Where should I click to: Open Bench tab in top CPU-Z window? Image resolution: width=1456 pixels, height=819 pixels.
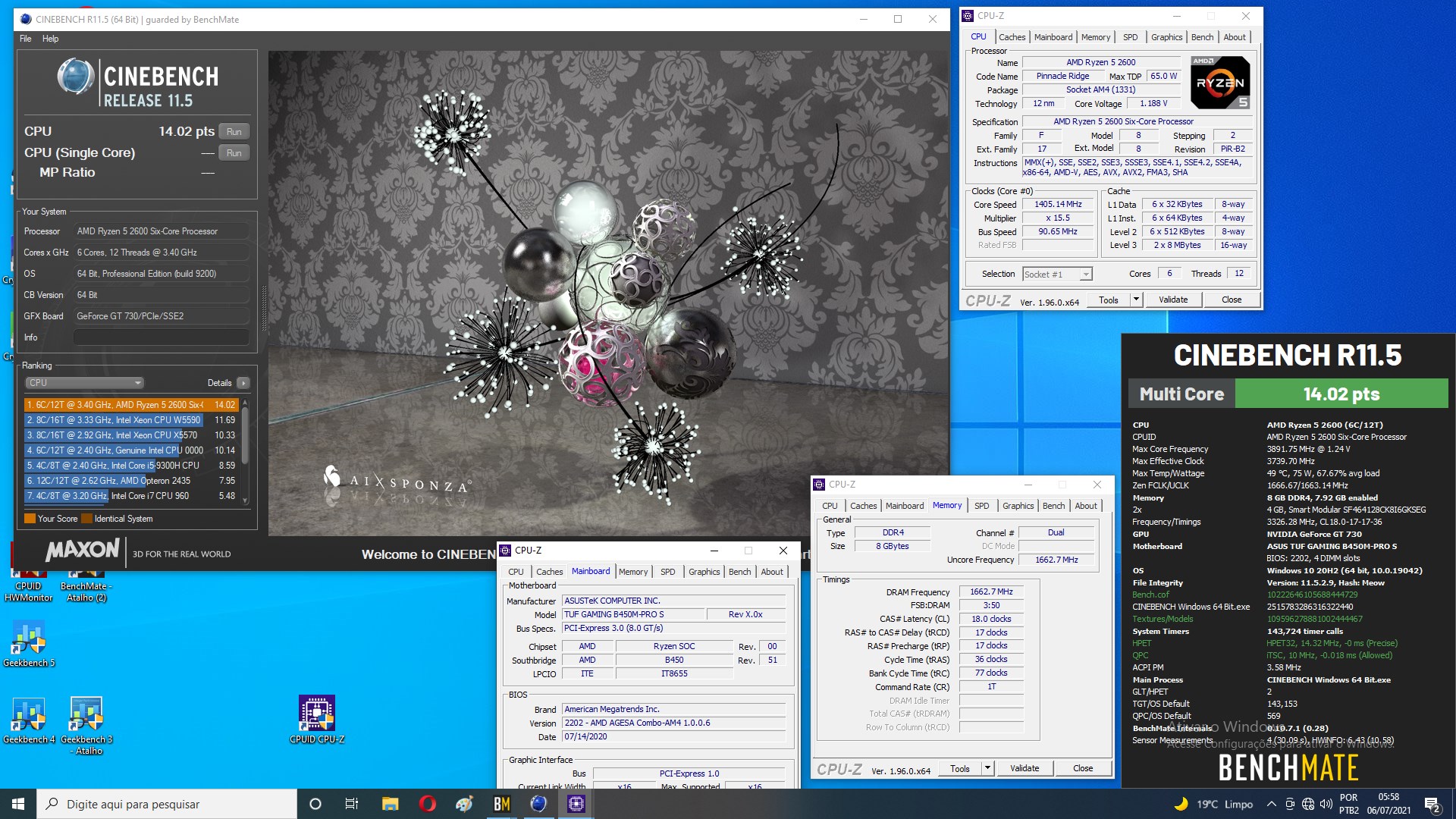[1202, 37]
